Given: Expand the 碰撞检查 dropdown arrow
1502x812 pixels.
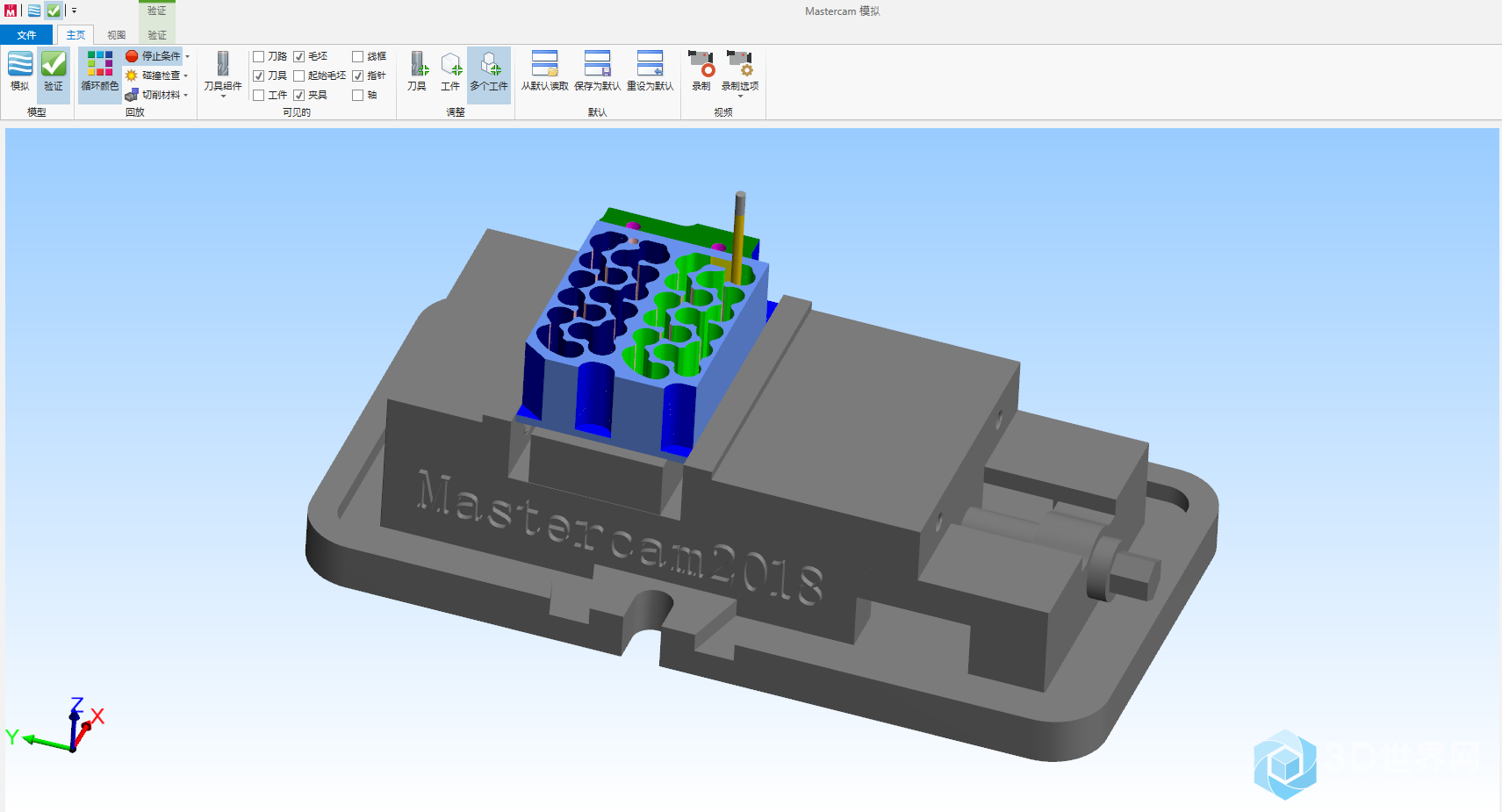Looking at the screenshot, I should tap(186, 75).
